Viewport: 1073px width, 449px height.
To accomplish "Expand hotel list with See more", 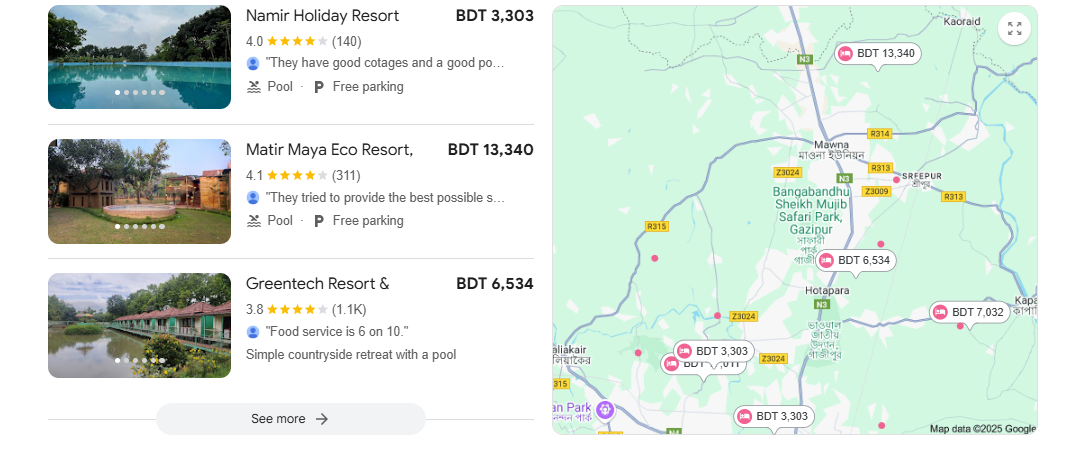I will [291, 419].
